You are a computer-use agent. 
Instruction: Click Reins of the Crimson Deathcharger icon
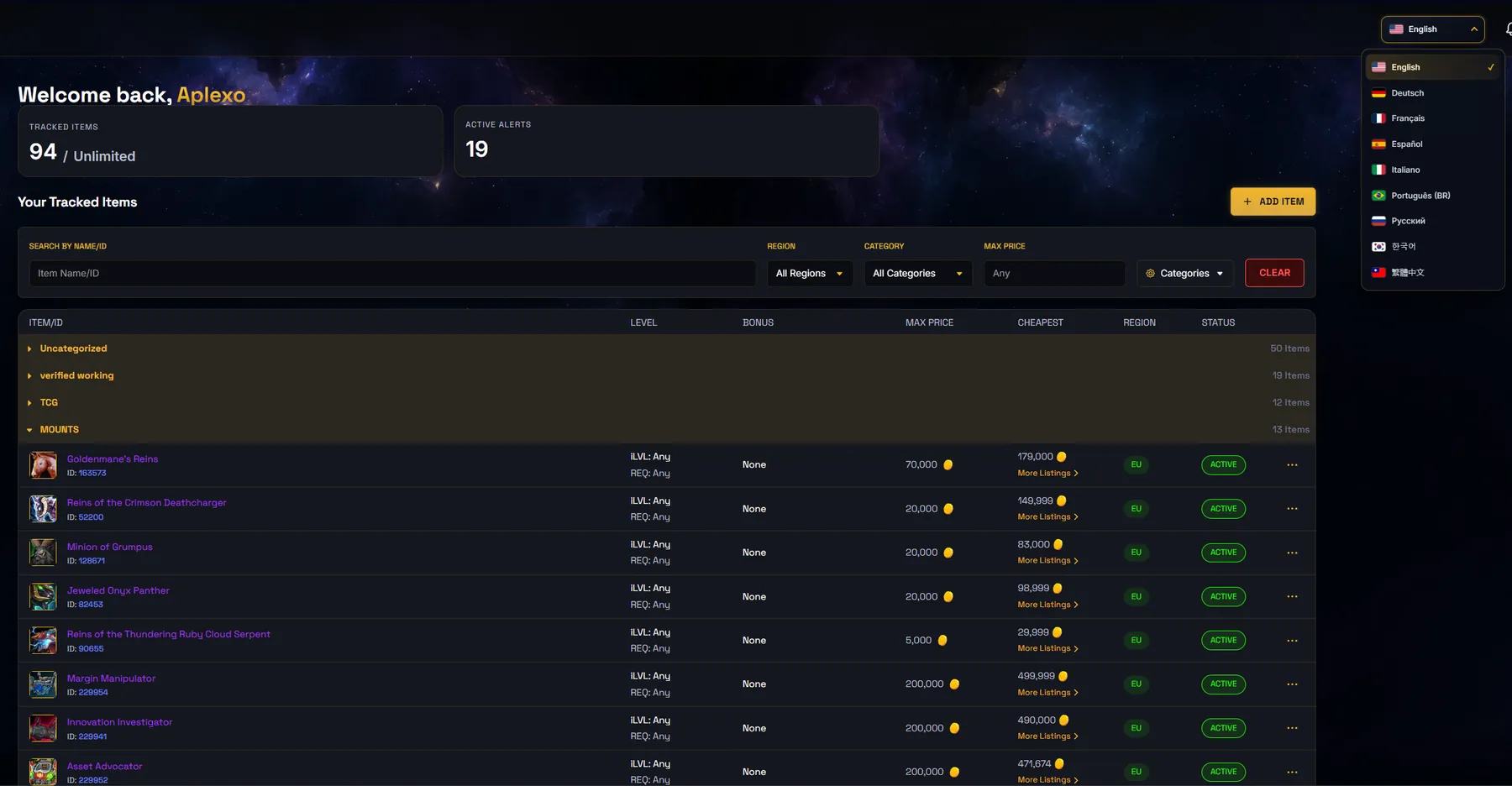click(43, 509)
